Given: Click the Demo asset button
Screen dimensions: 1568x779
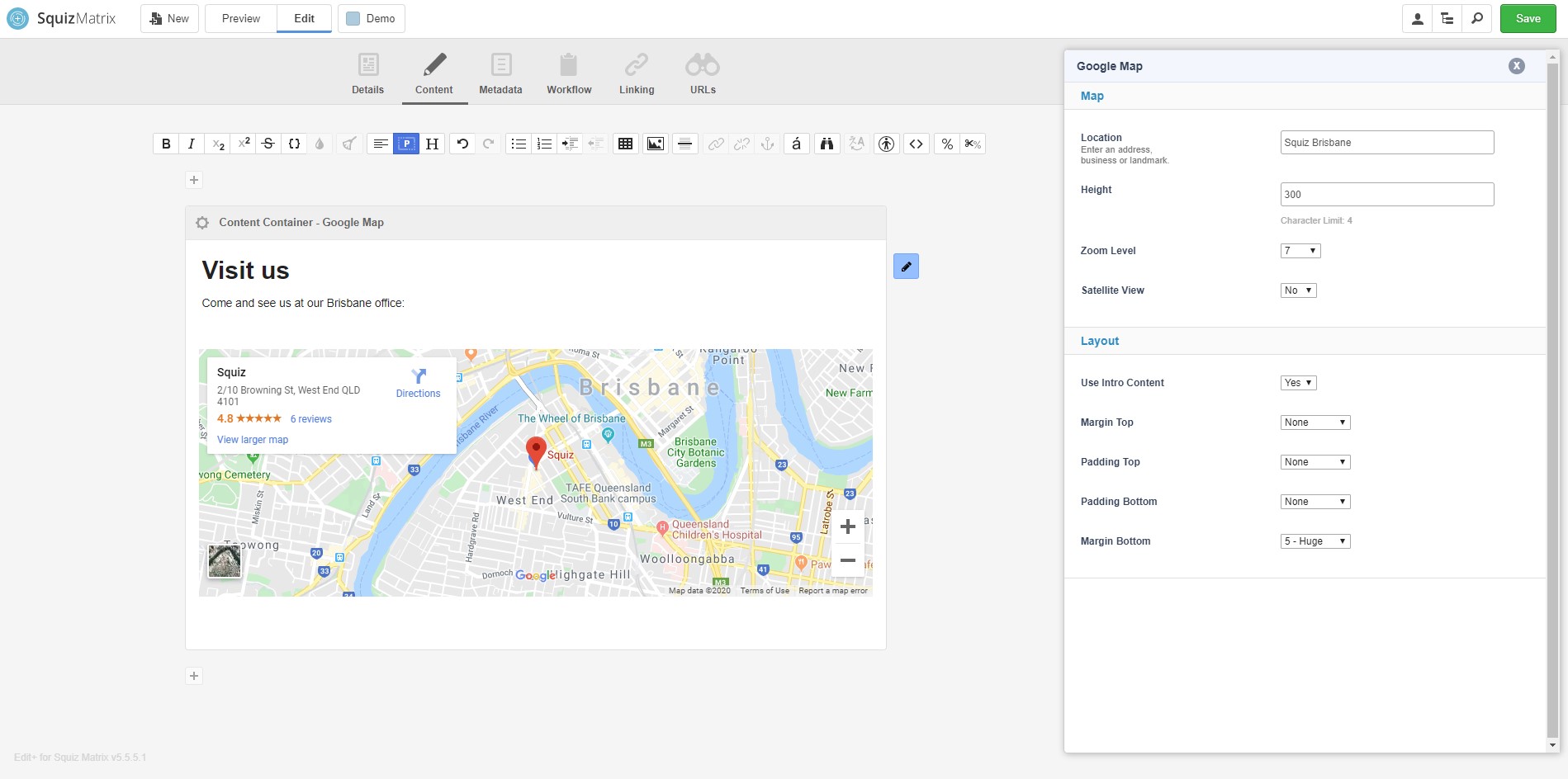Looking at the screenshot, I should coord(372,19).
